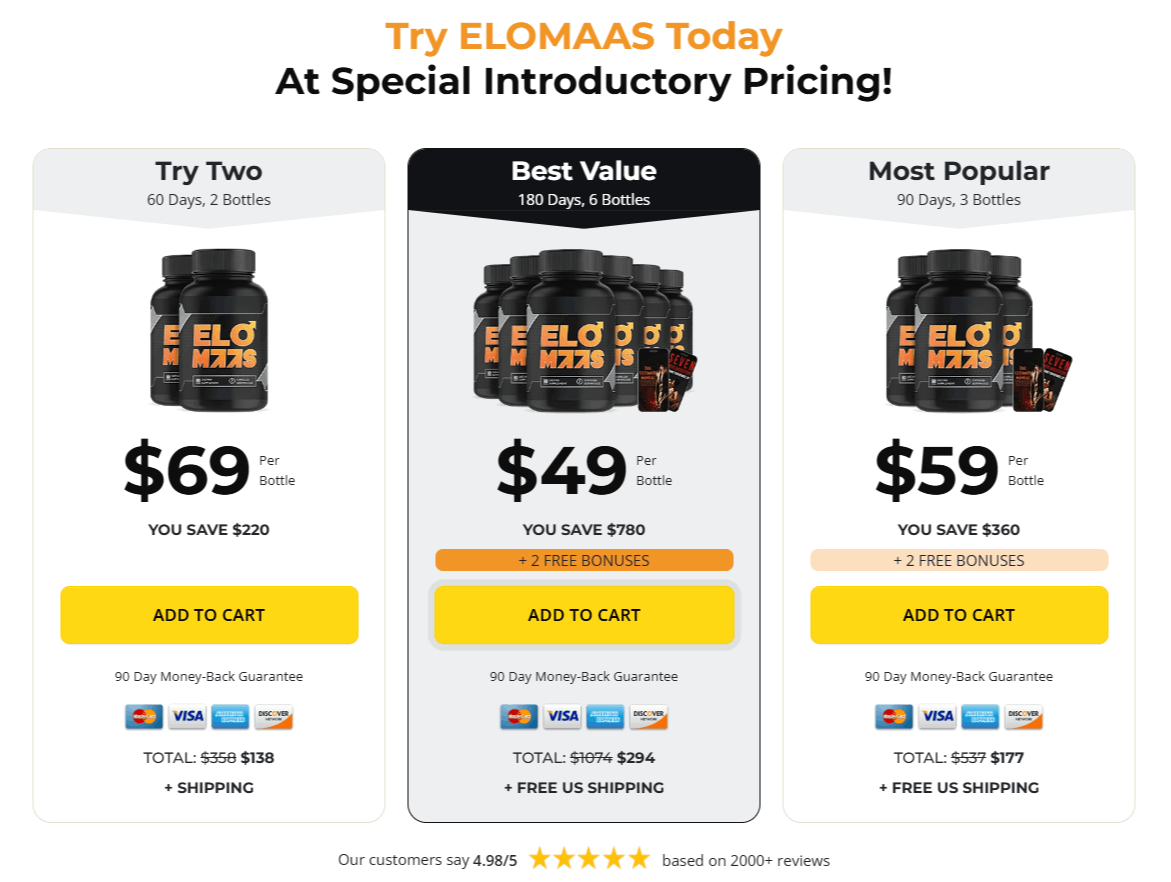This screenshot has height=882, width=1171.
Task: Click the Visa icon in Best Value card
Action: click(x=562, y=716)
